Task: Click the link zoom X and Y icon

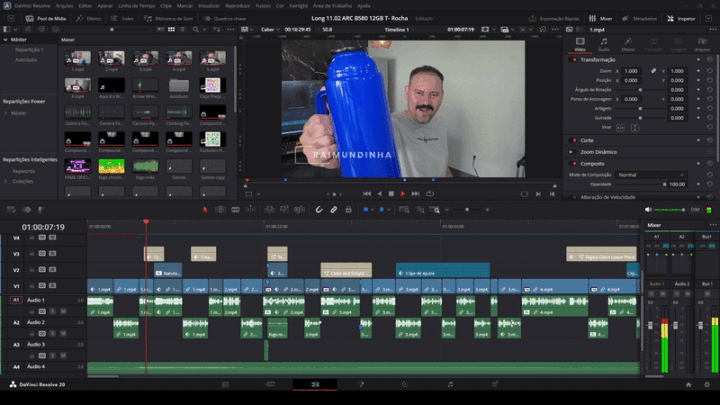Action: 653,71
